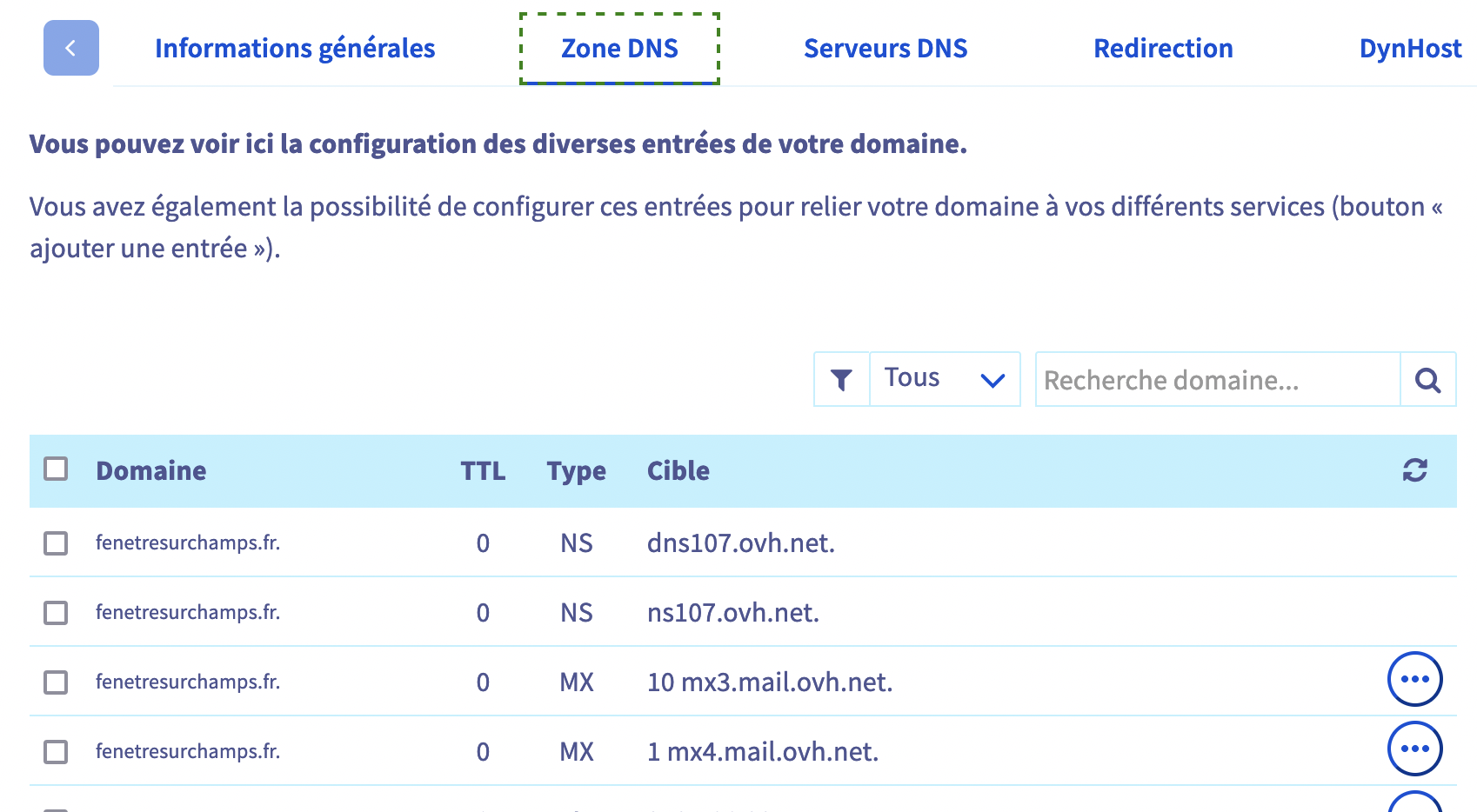Toggle the select-all checkbox in header
Screen dimensions: 1477x812
click(x=56, y=469)
